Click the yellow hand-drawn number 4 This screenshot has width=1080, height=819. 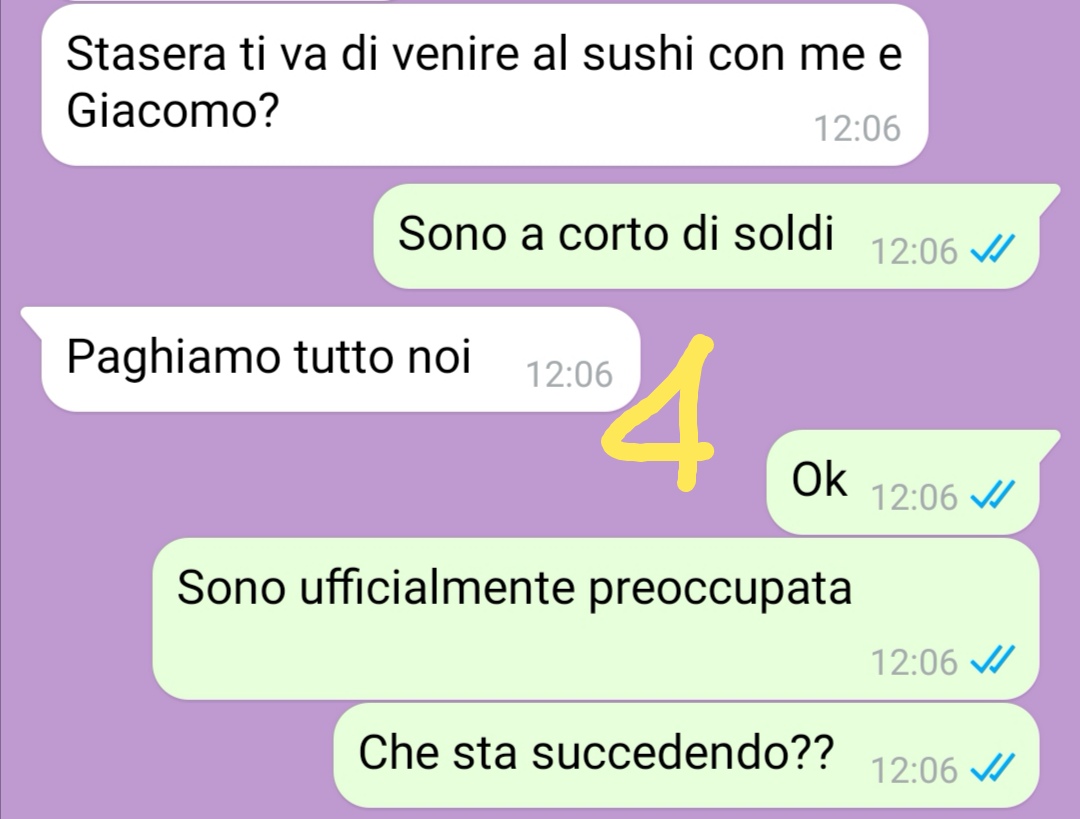pyautogui.click(x=660, y=413)
